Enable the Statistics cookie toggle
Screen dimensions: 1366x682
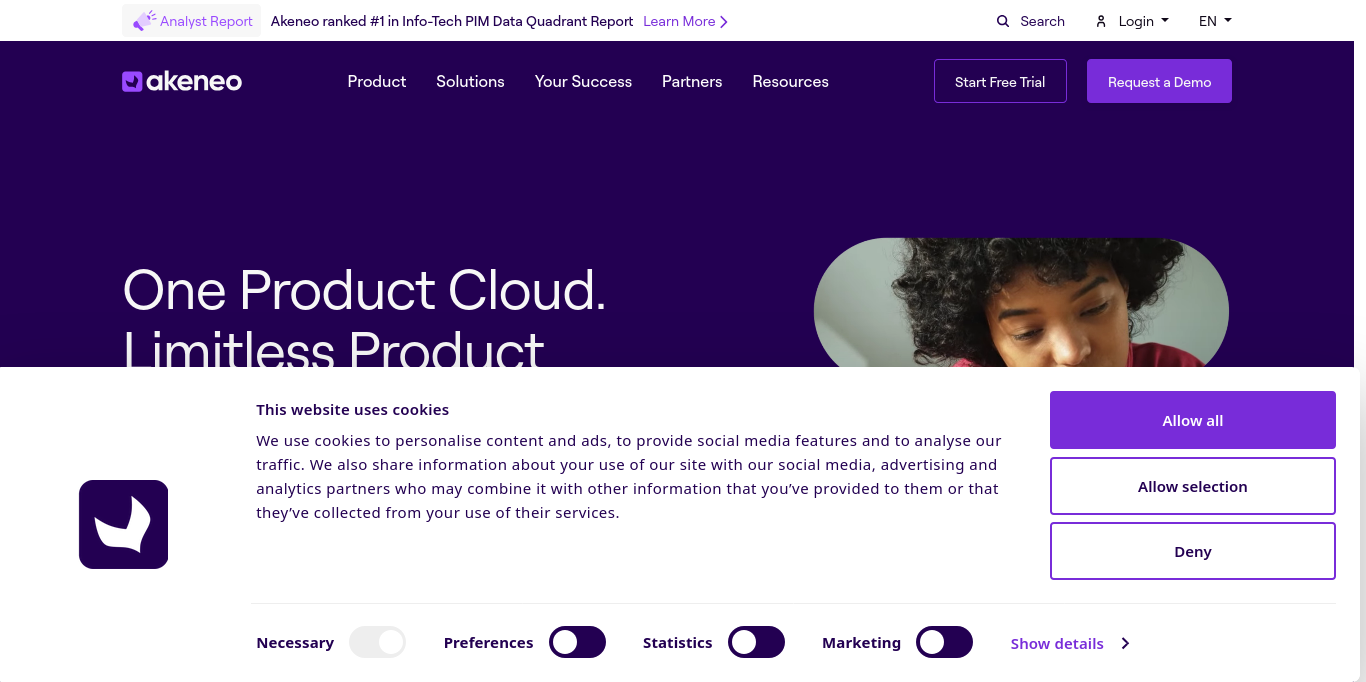[756, 642]
